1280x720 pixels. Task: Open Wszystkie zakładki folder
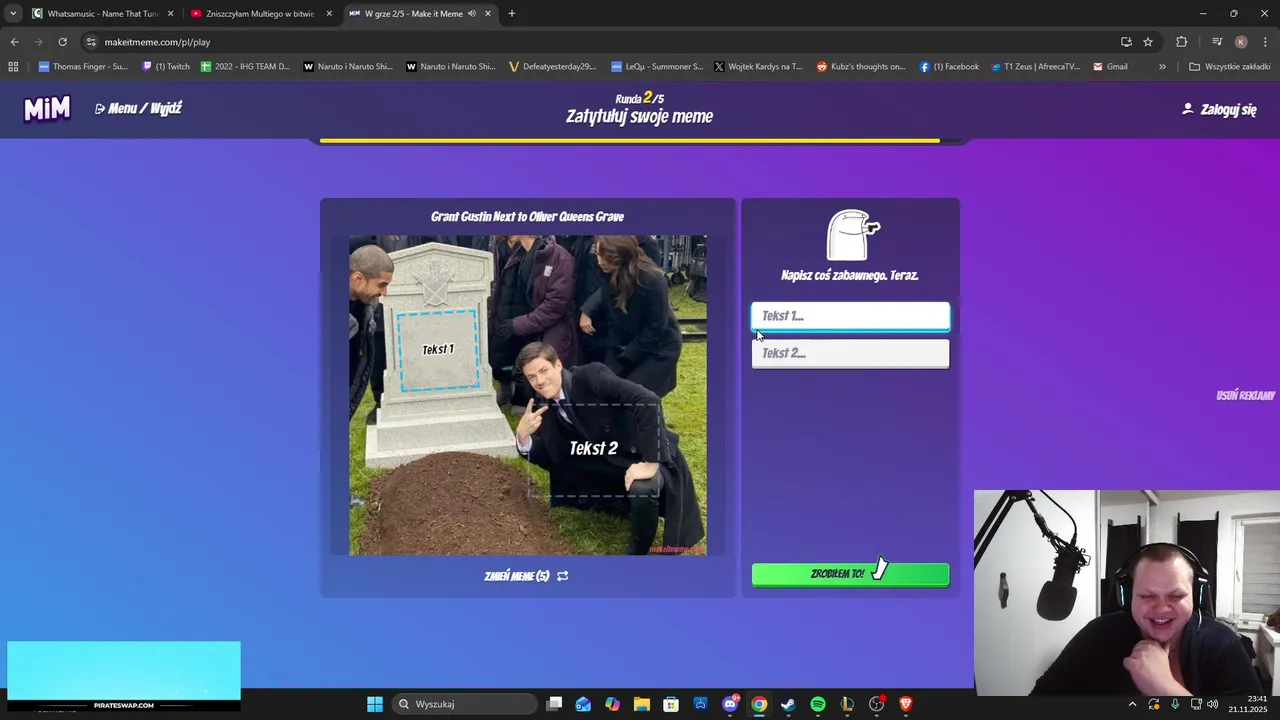click(1229, 67)
